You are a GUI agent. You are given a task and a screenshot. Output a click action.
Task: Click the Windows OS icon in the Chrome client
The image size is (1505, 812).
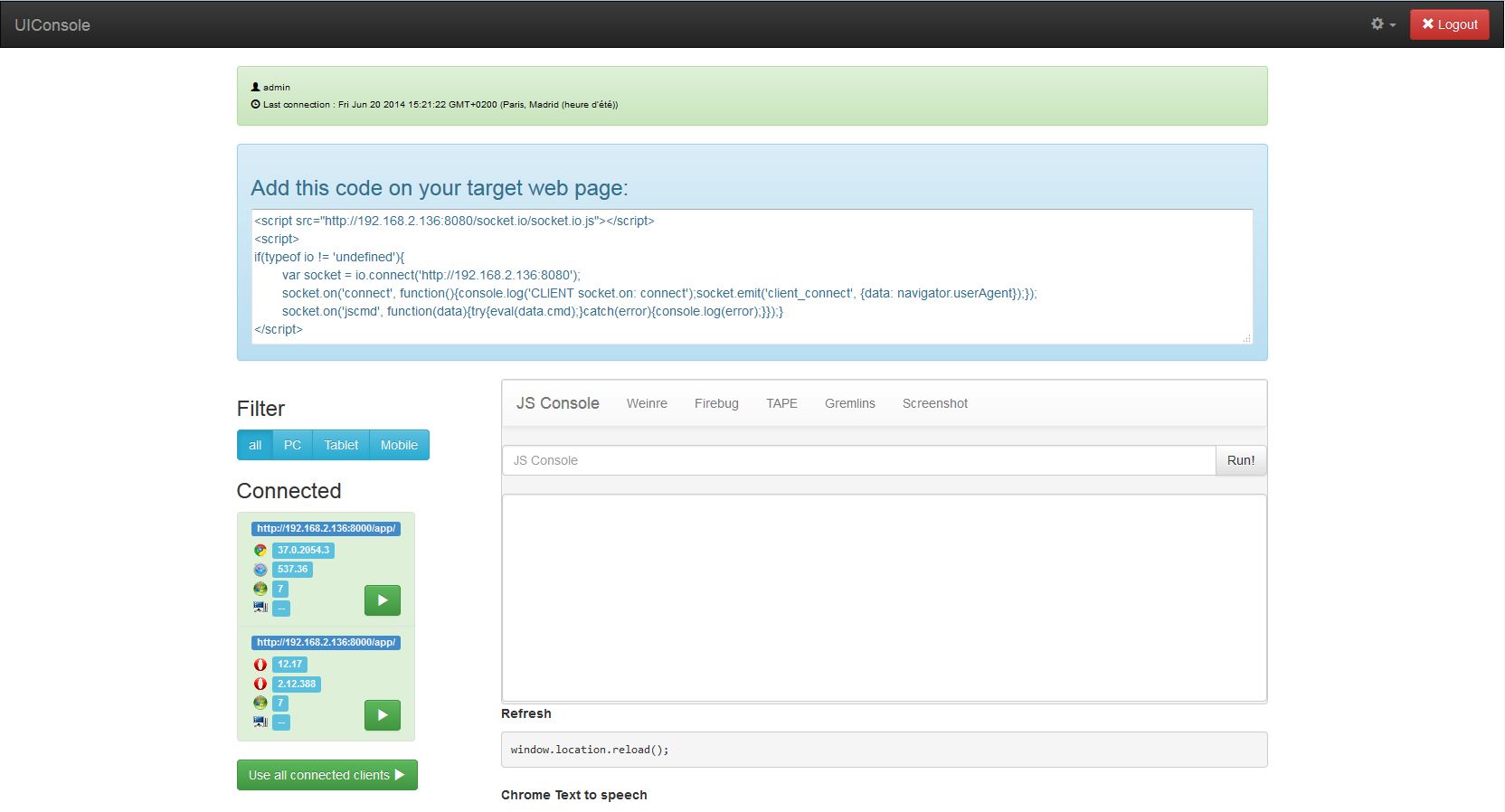pyautogui.click(x=260, y=589)
